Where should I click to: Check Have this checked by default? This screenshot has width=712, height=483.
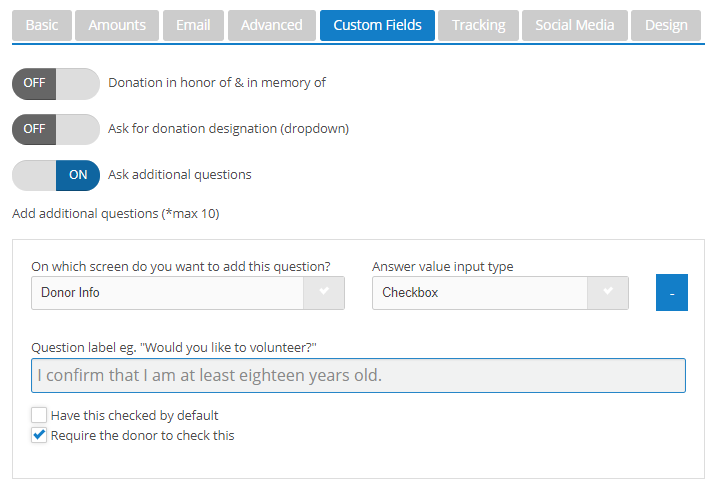click(39, 415)
